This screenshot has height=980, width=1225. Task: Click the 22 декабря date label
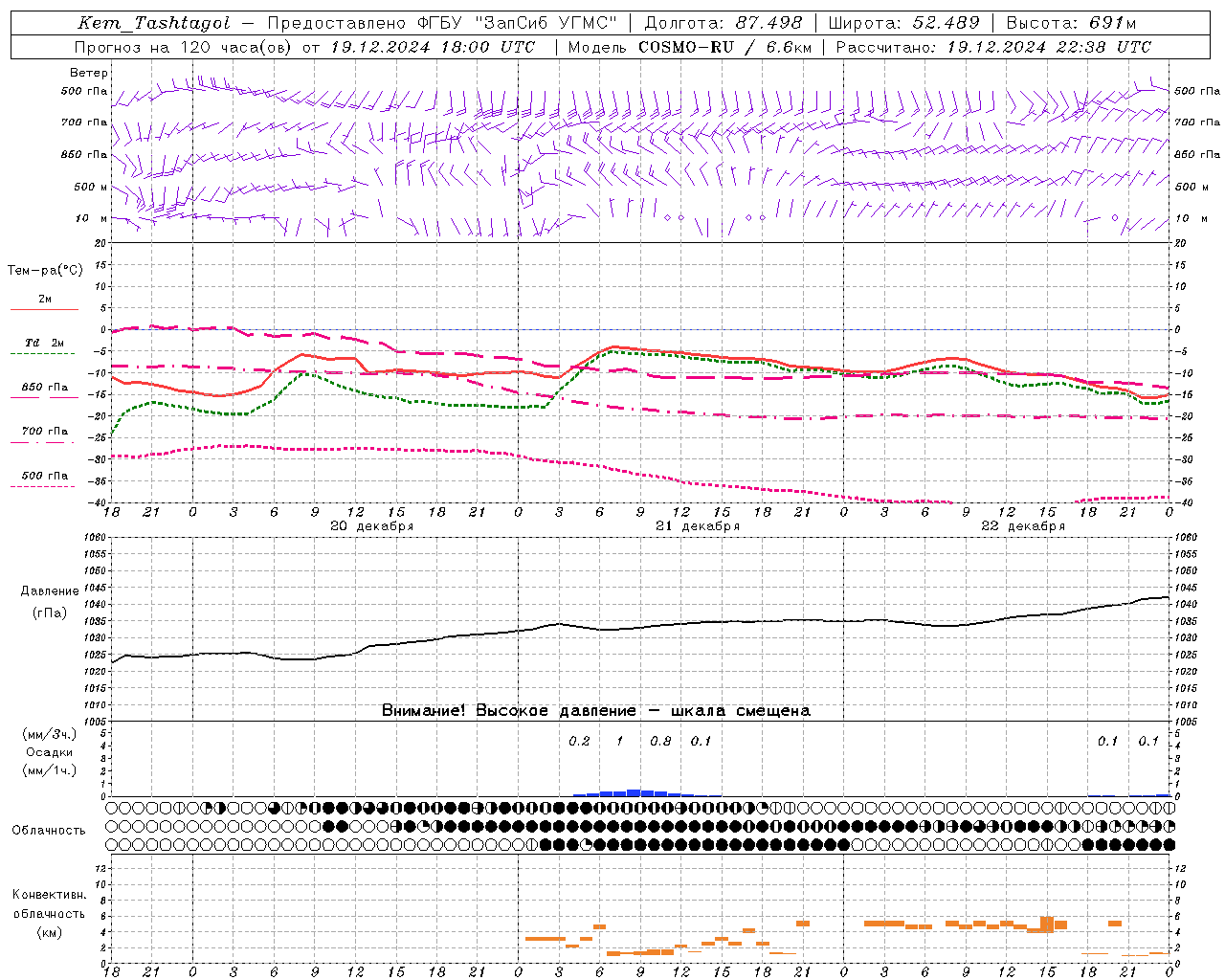pyautogui.click(x=1022, y=526)
